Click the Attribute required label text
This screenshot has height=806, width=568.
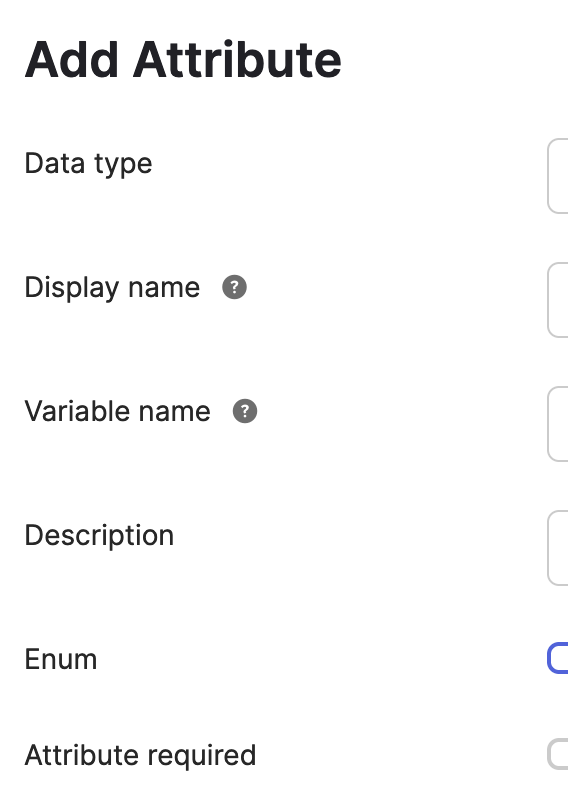tap(140, 756)
